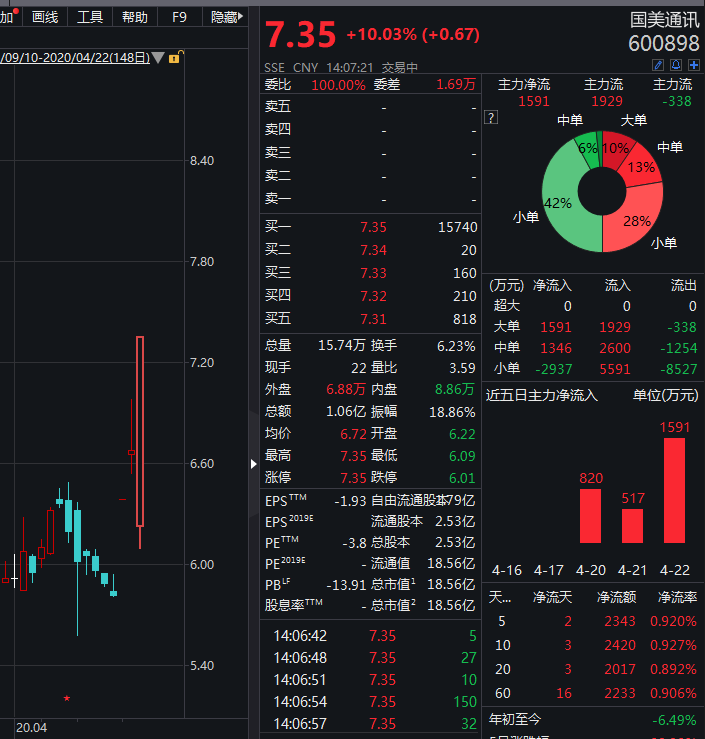This screenshot has width=705, height=739.
Task: Click the 近五日主力净流入 heading
Action: coord(541,395)
